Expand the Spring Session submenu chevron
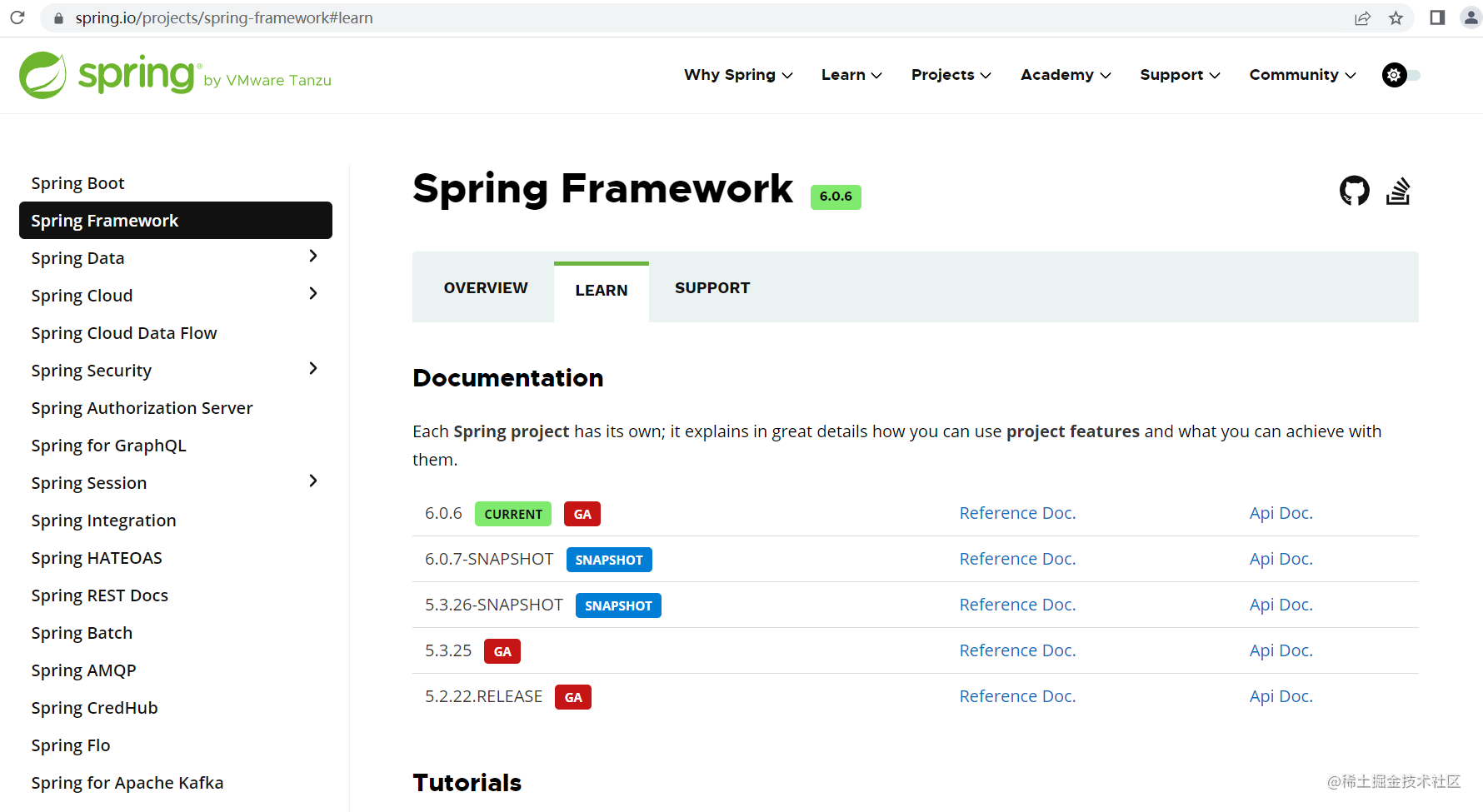Image resolution: width=1483 pixels, height=812 pixels. 313,481
